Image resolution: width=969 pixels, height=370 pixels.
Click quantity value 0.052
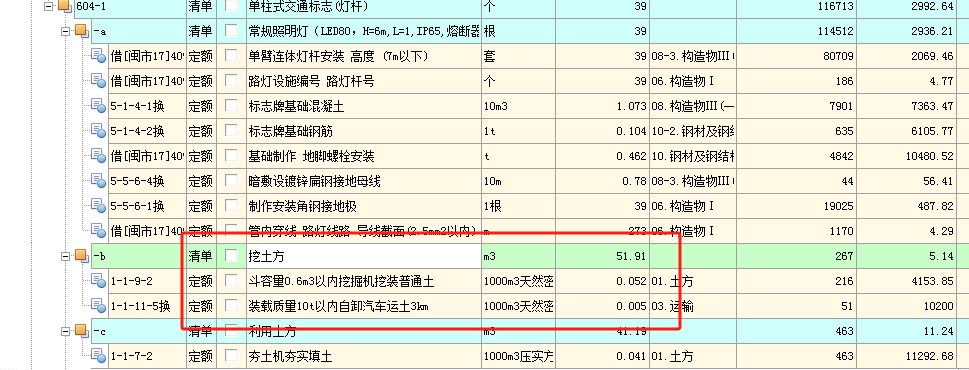point(631,282)
